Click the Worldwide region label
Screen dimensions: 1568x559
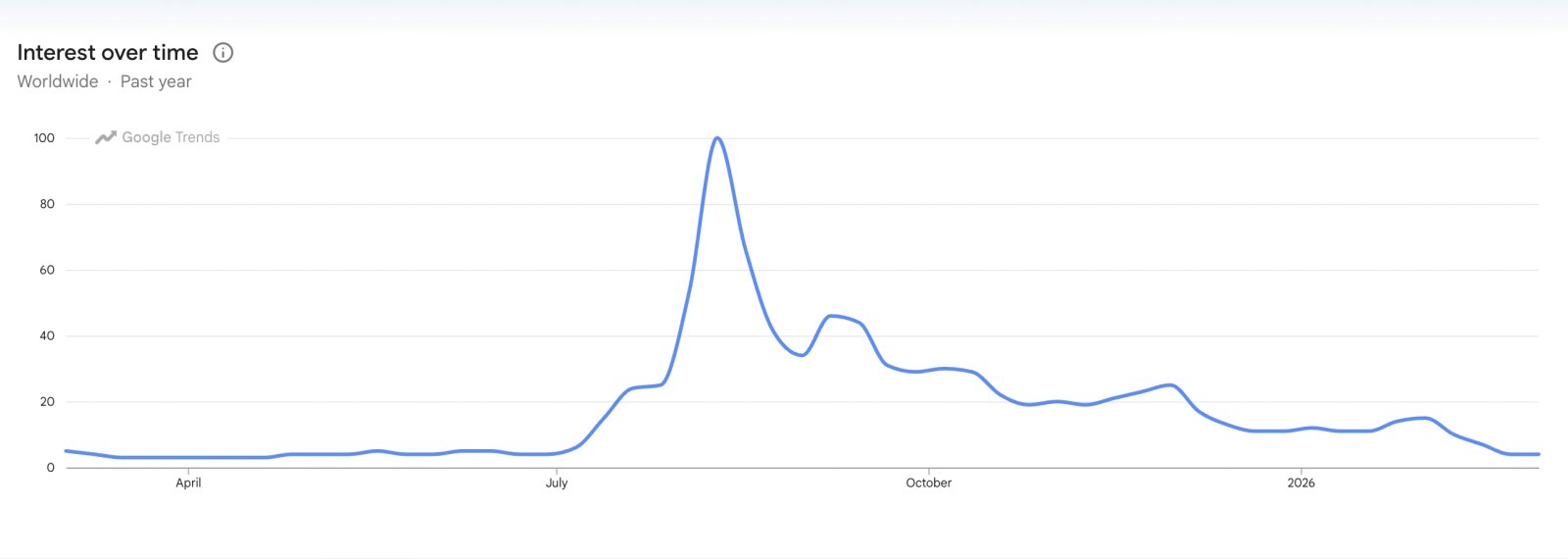[x=58, y=81]
